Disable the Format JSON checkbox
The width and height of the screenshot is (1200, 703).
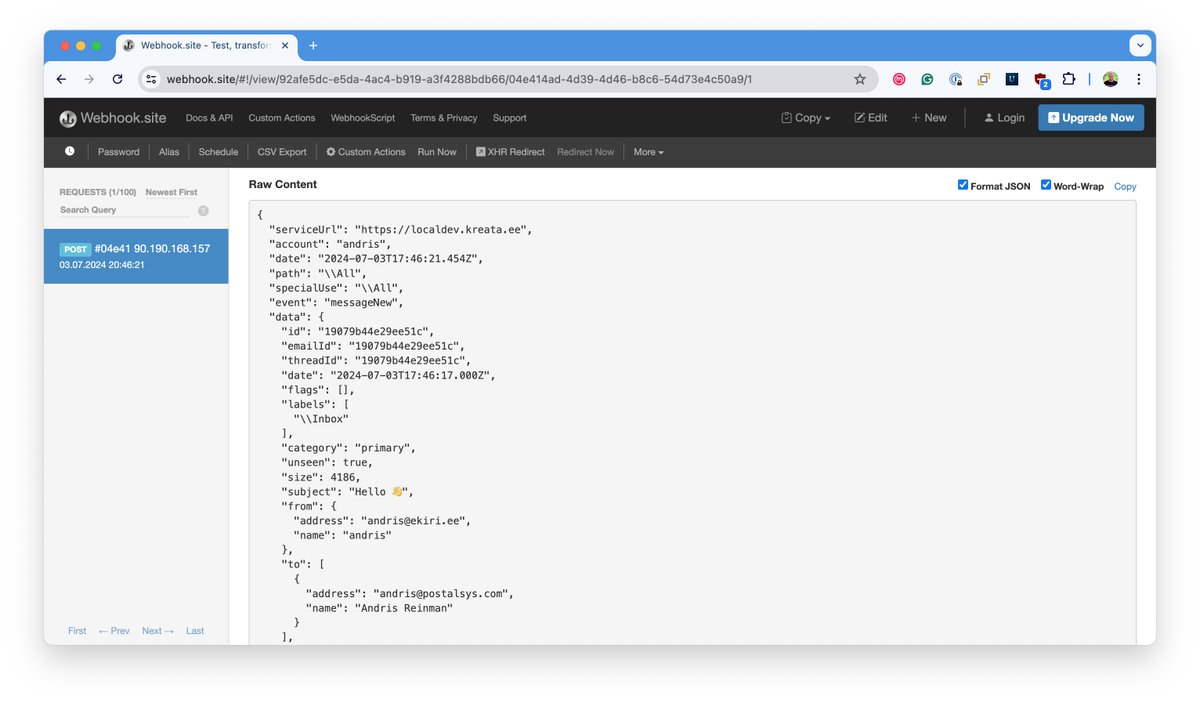tap(963, 184)
